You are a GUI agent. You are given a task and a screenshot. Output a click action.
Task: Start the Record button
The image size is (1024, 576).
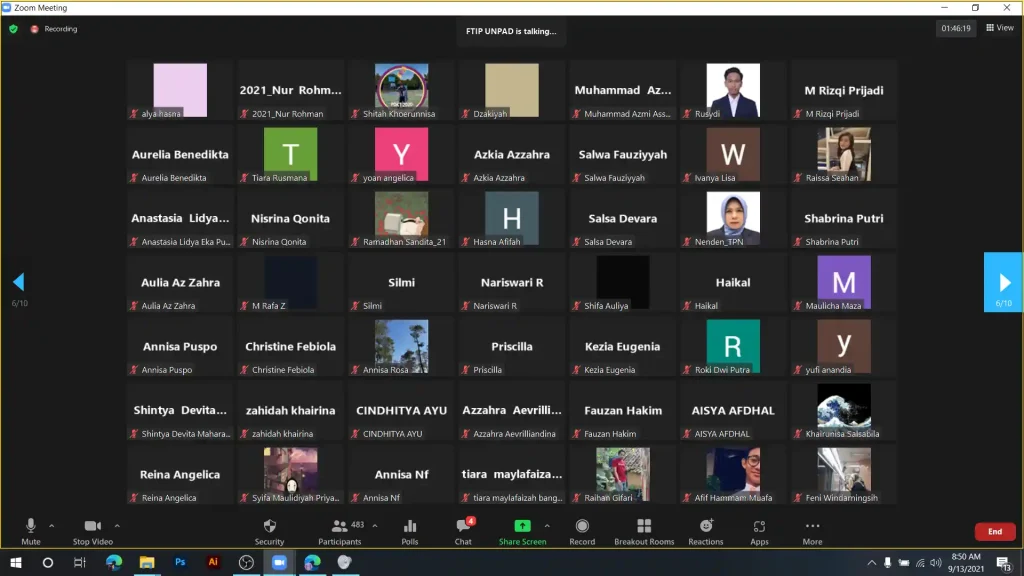582,531
